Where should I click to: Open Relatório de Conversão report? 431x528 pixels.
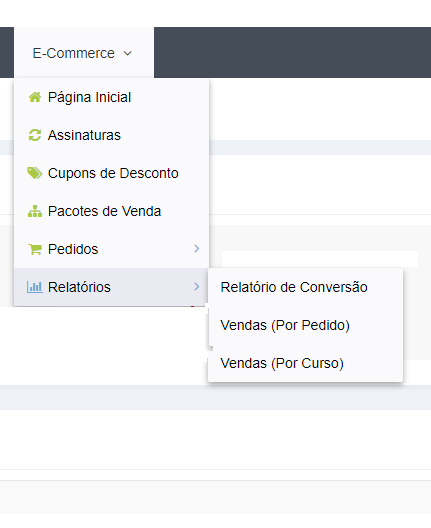click(305, 287)
